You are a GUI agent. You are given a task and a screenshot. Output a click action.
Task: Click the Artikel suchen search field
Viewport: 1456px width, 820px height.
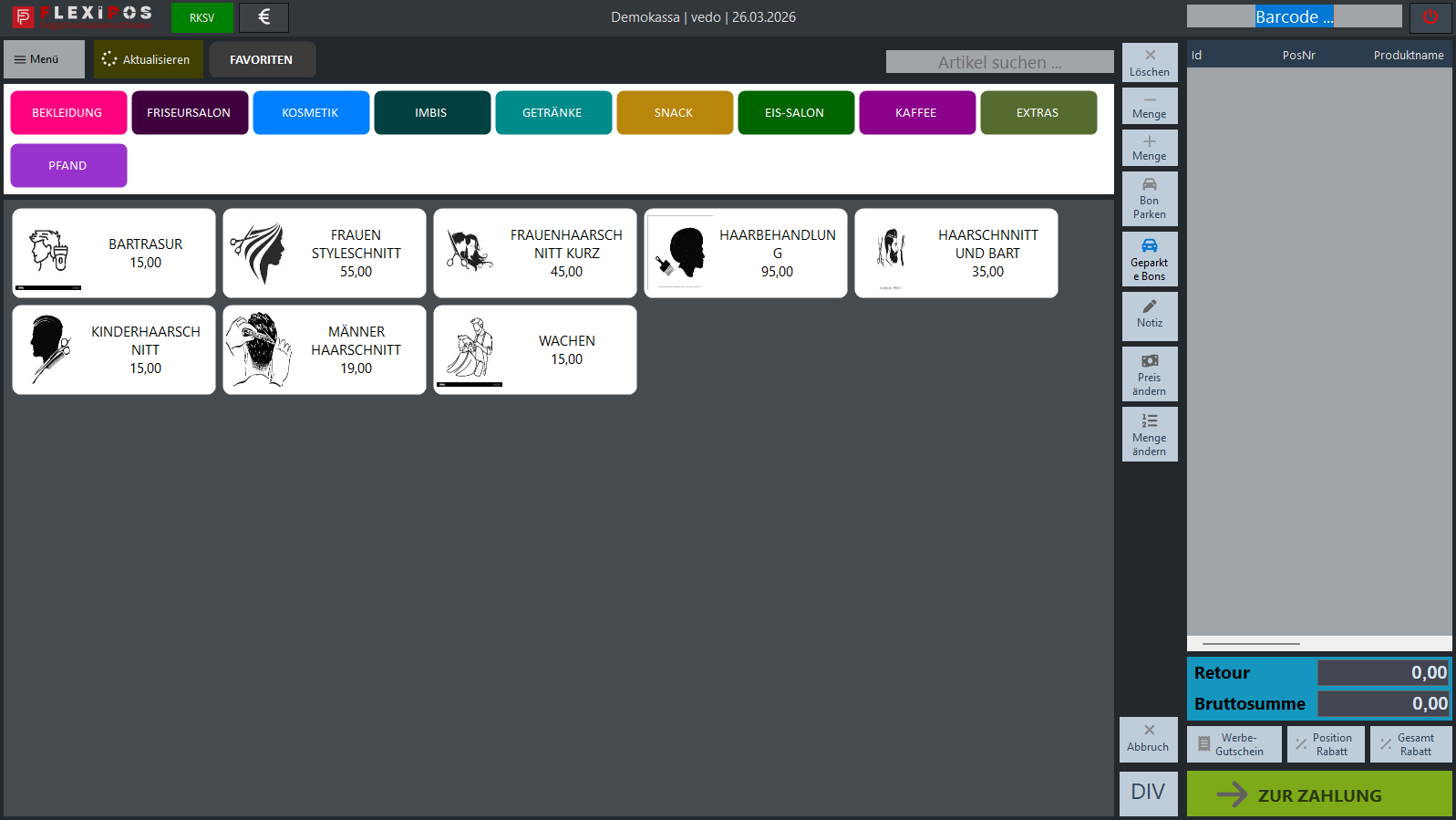point(999,62)
